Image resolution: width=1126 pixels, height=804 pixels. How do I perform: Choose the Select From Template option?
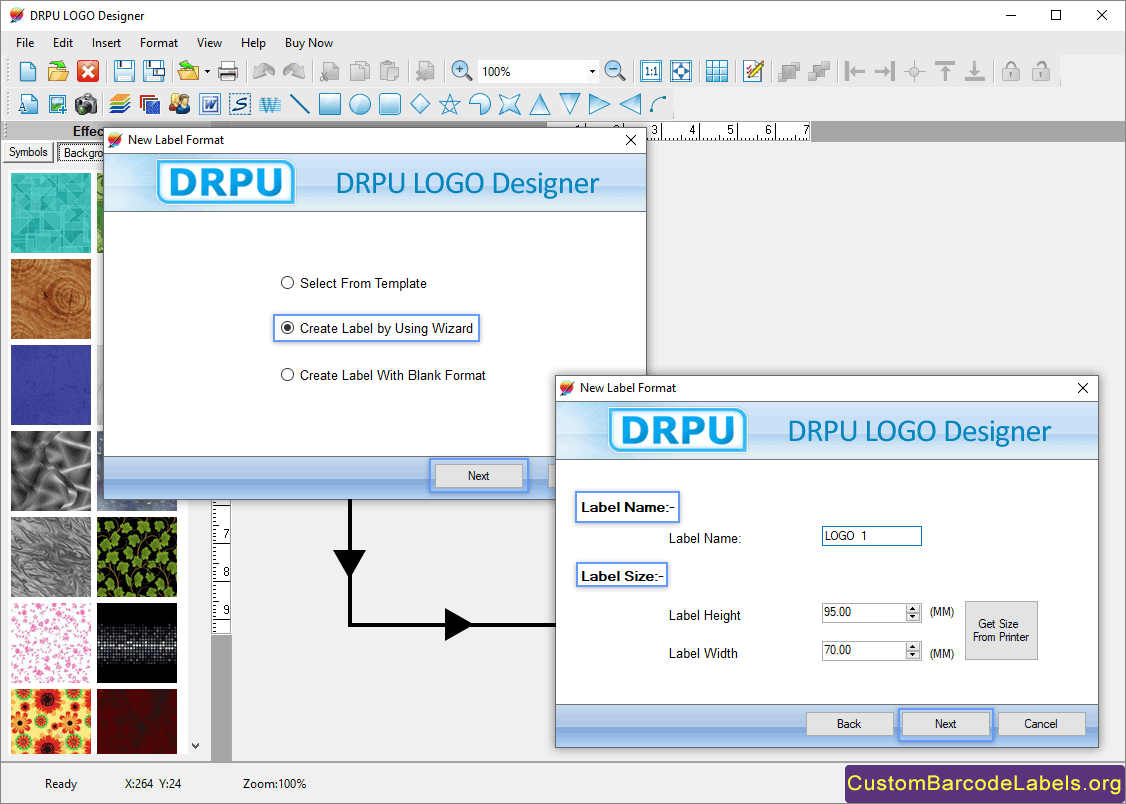[x=353, y=283]
